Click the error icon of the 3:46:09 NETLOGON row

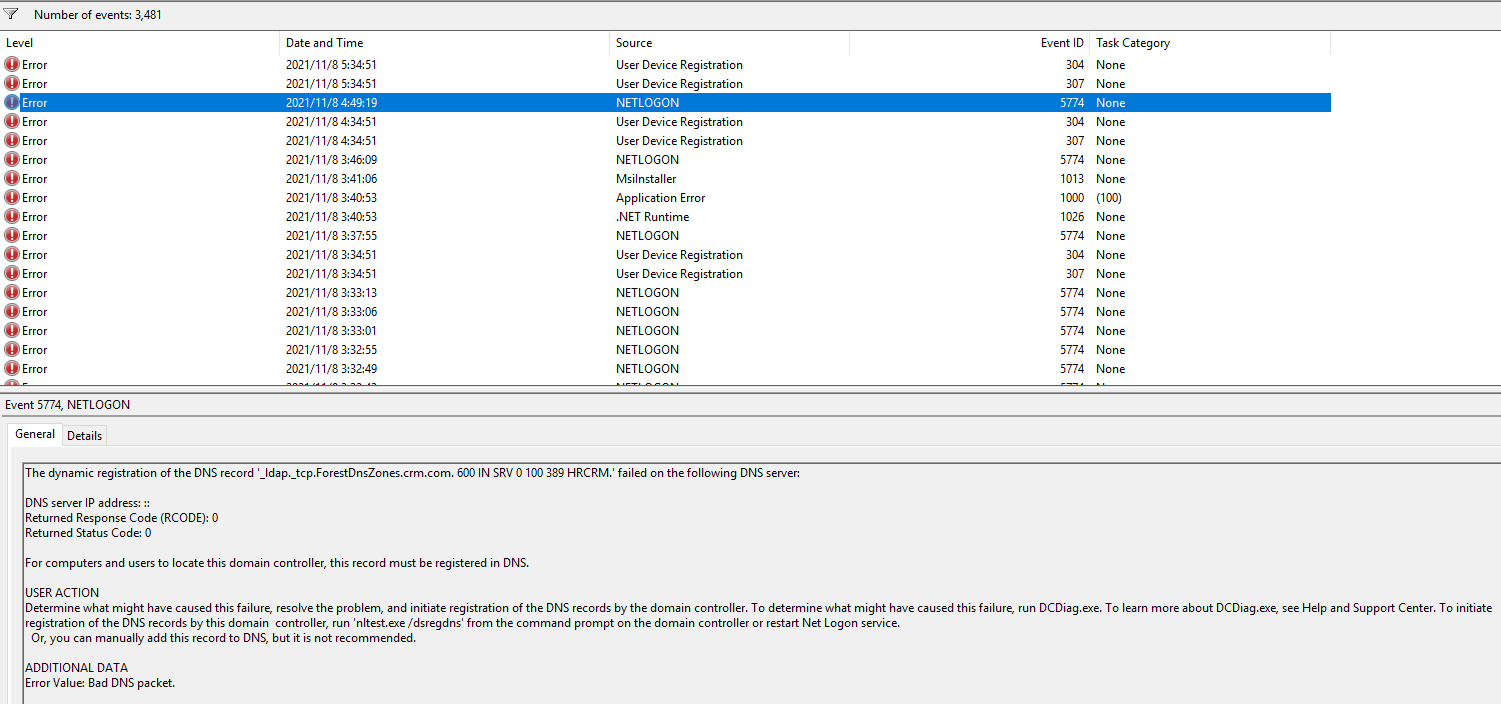(x=12, y=160)
